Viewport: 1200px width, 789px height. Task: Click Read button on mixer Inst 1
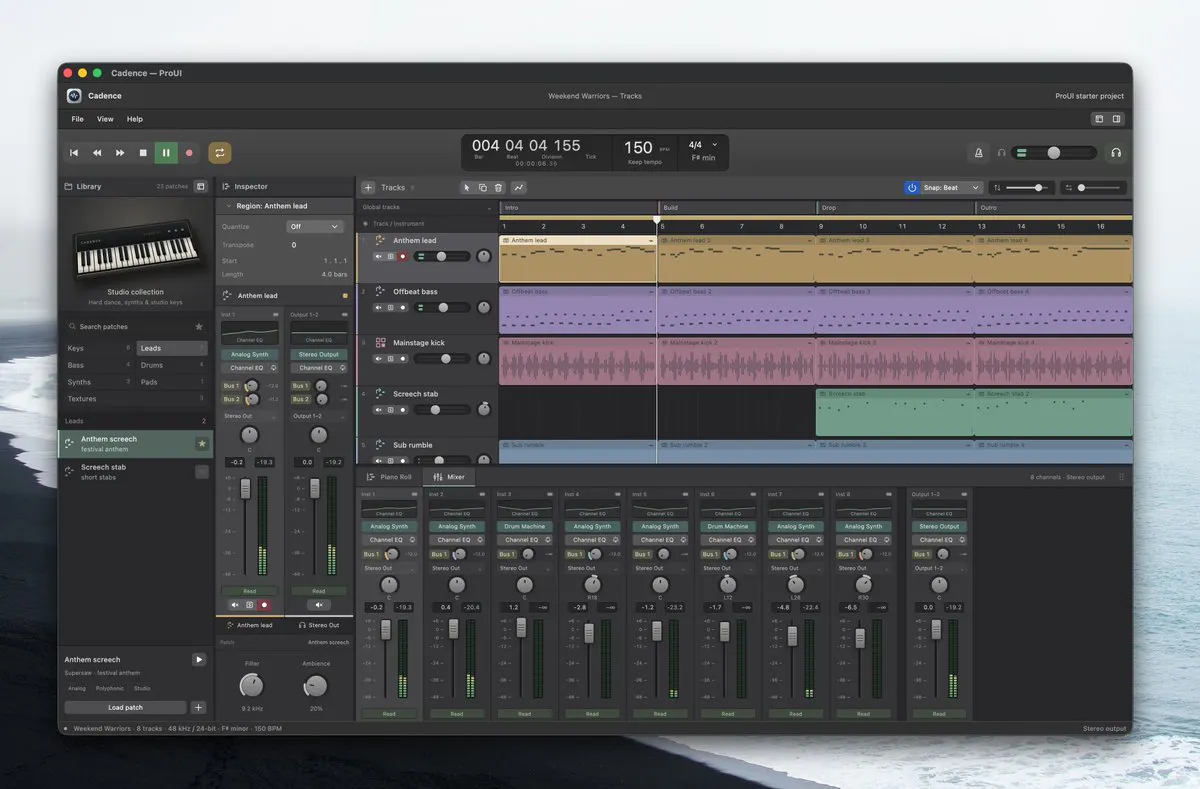click(x=389, y=714)
